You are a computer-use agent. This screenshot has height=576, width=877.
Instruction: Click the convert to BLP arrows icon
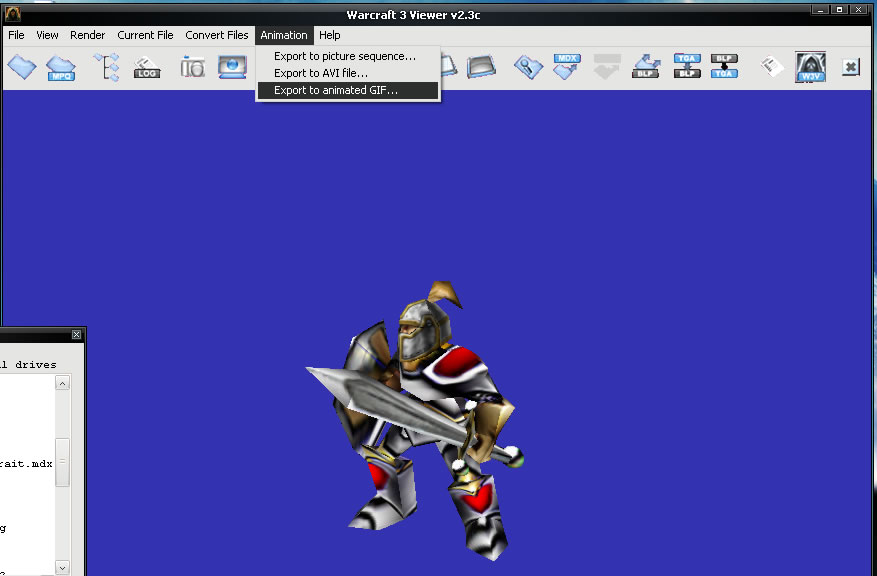point(646,66)
